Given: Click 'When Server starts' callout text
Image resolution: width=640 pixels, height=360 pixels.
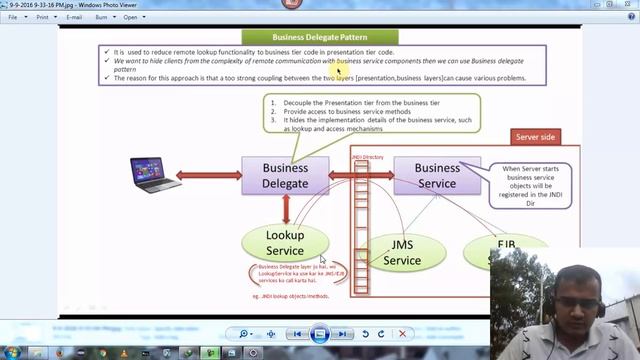Looking at the screenshot, I should click(531, 186).
